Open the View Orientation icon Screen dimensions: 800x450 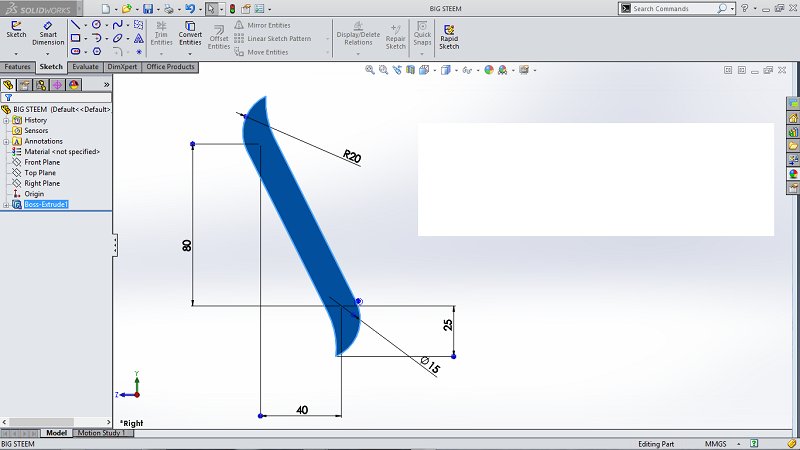point(424,70)
